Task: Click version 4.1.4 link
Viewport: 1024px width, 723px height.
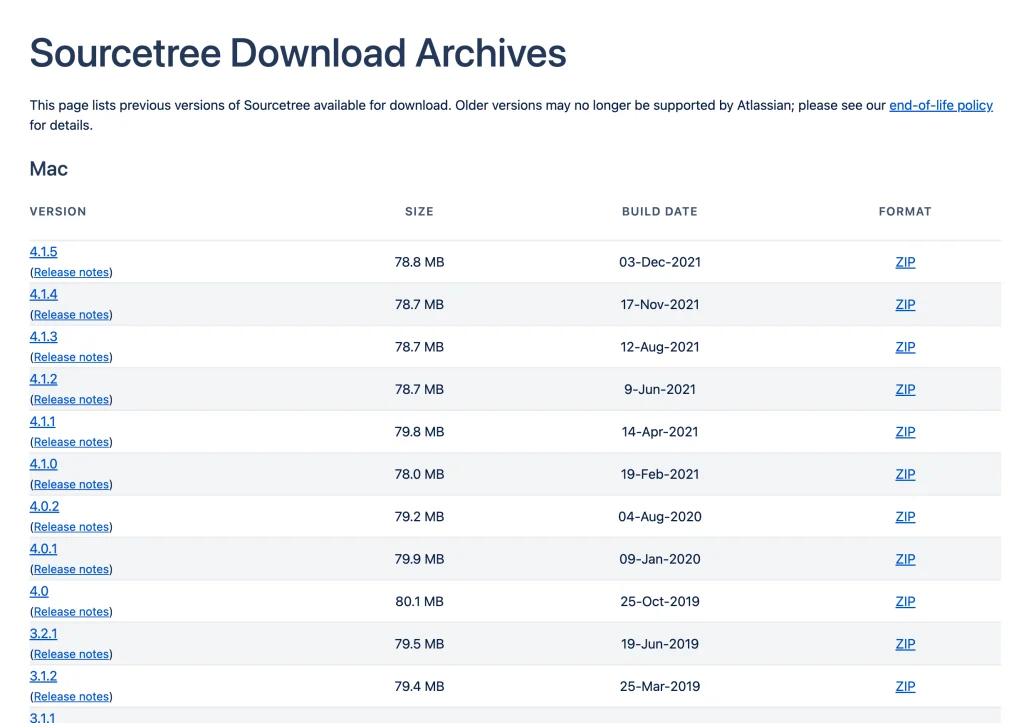Action: [x=44, y=294]
